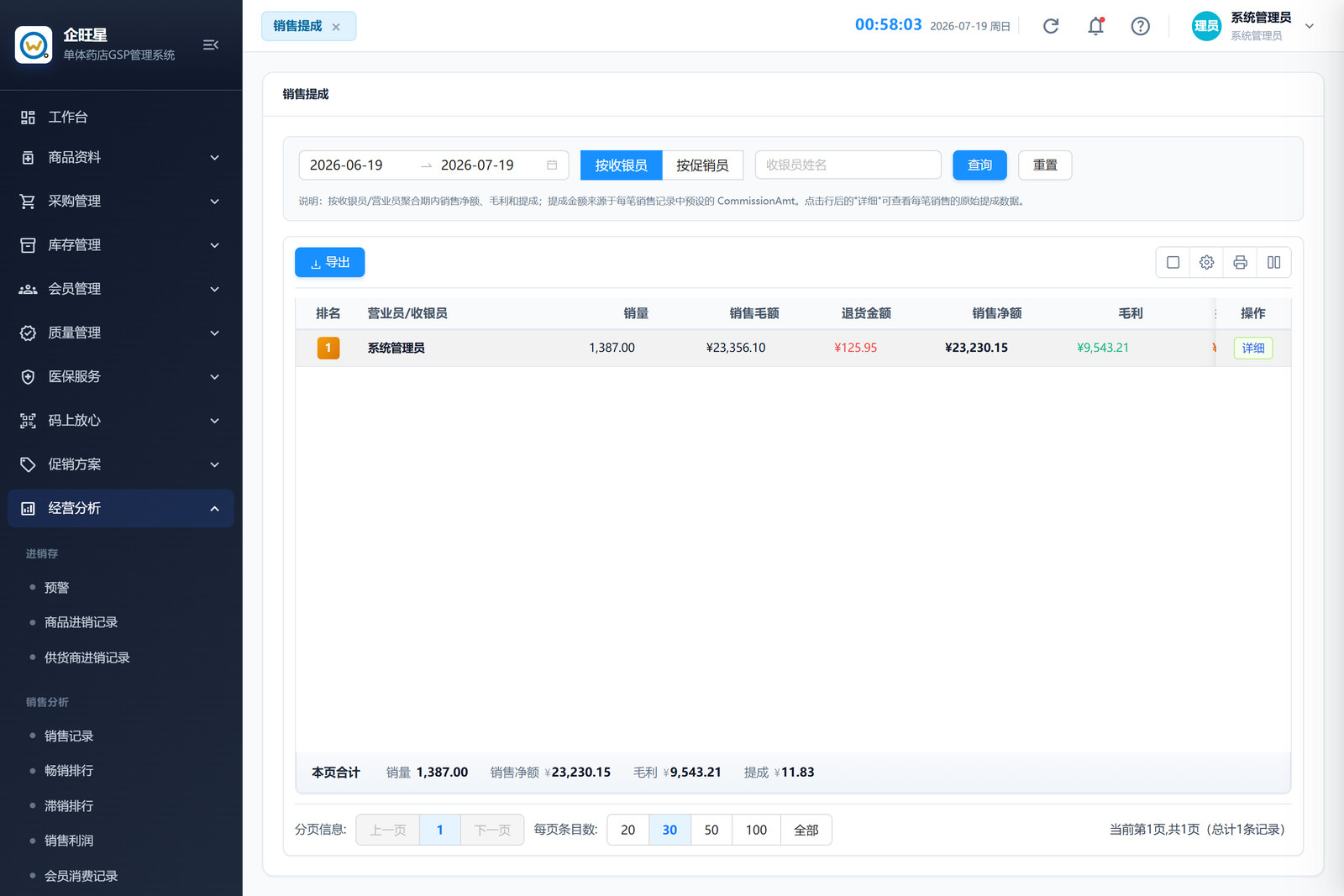Open the help question mark icon
The image size is (1344, 896).
click(1140, 26)
